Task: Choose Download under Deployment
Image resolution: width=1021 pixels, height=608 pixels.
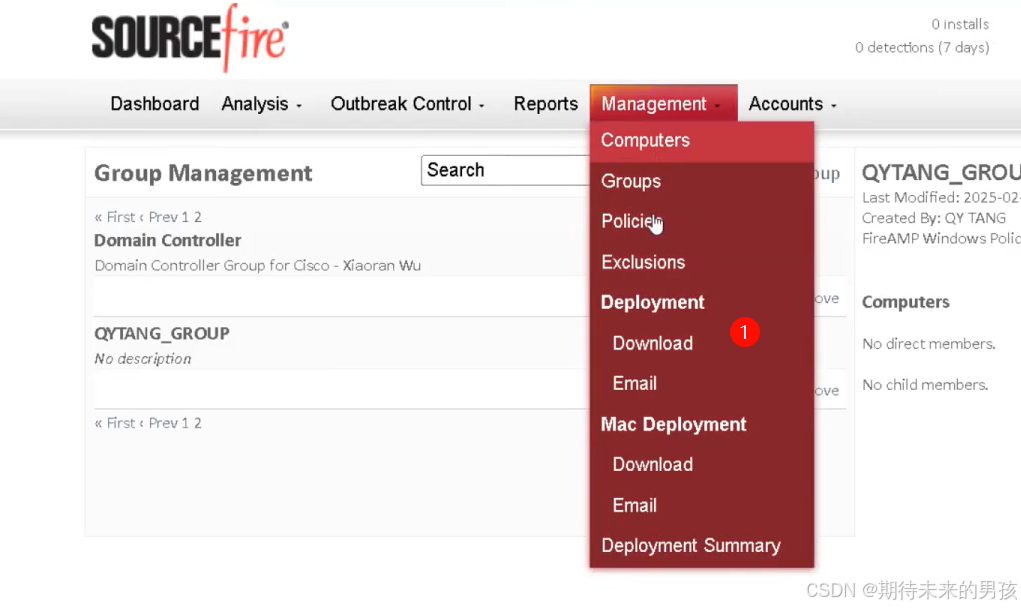Action: [x=652, y=343]
